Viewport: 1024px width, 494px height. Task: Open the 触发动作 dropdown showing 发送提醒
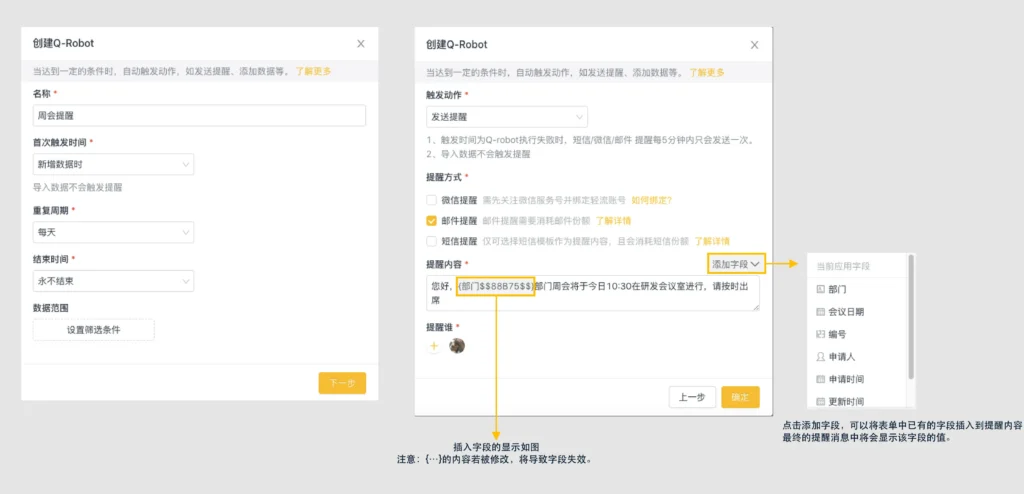[506, 117]
